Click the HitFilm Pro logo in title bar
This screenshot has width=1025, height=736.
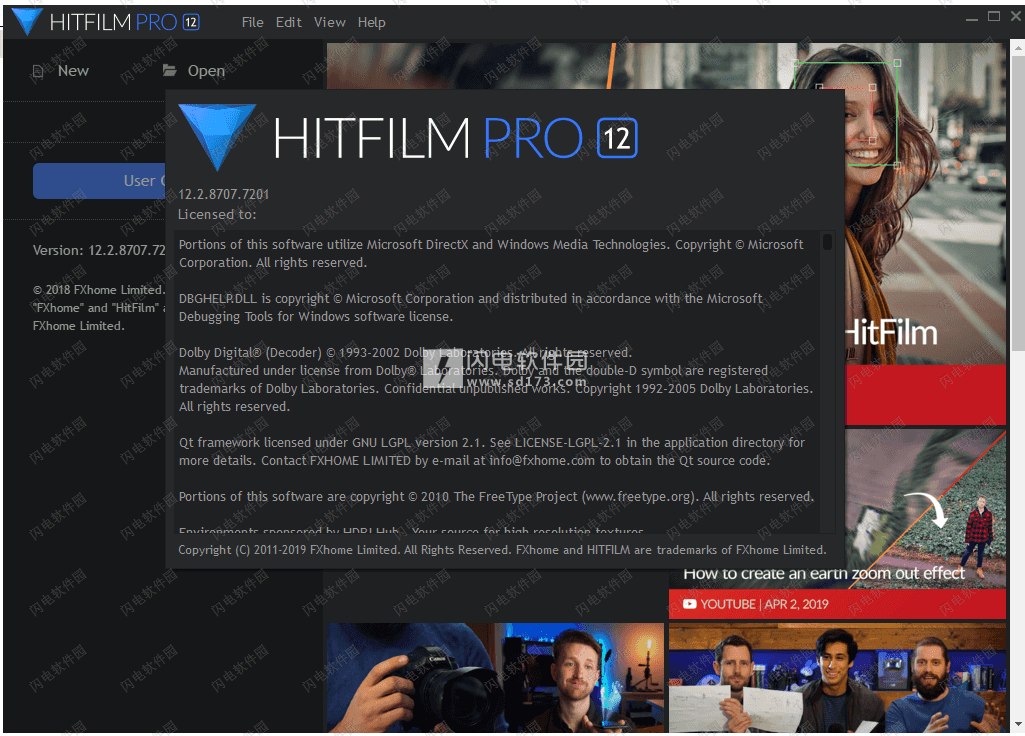(x=107, y=22)
